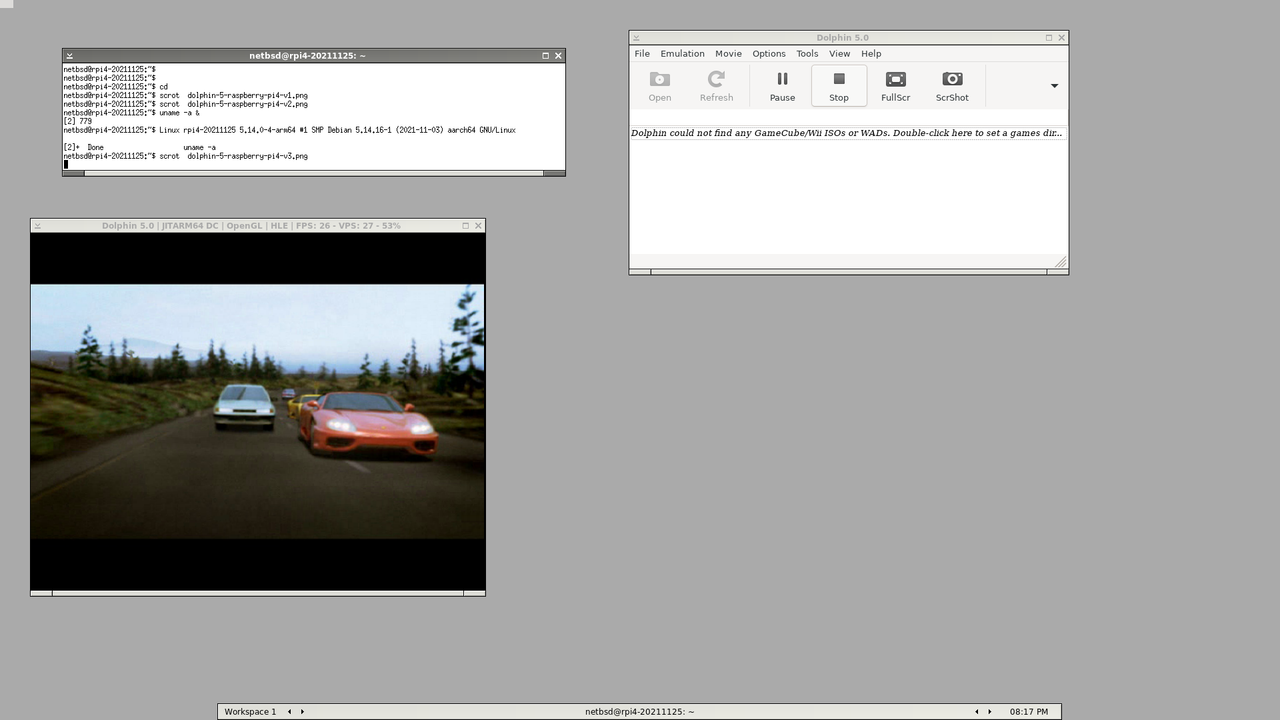Click the red sports car in the game view
This screenshot has width=1280, height=720.
(368, 424)
